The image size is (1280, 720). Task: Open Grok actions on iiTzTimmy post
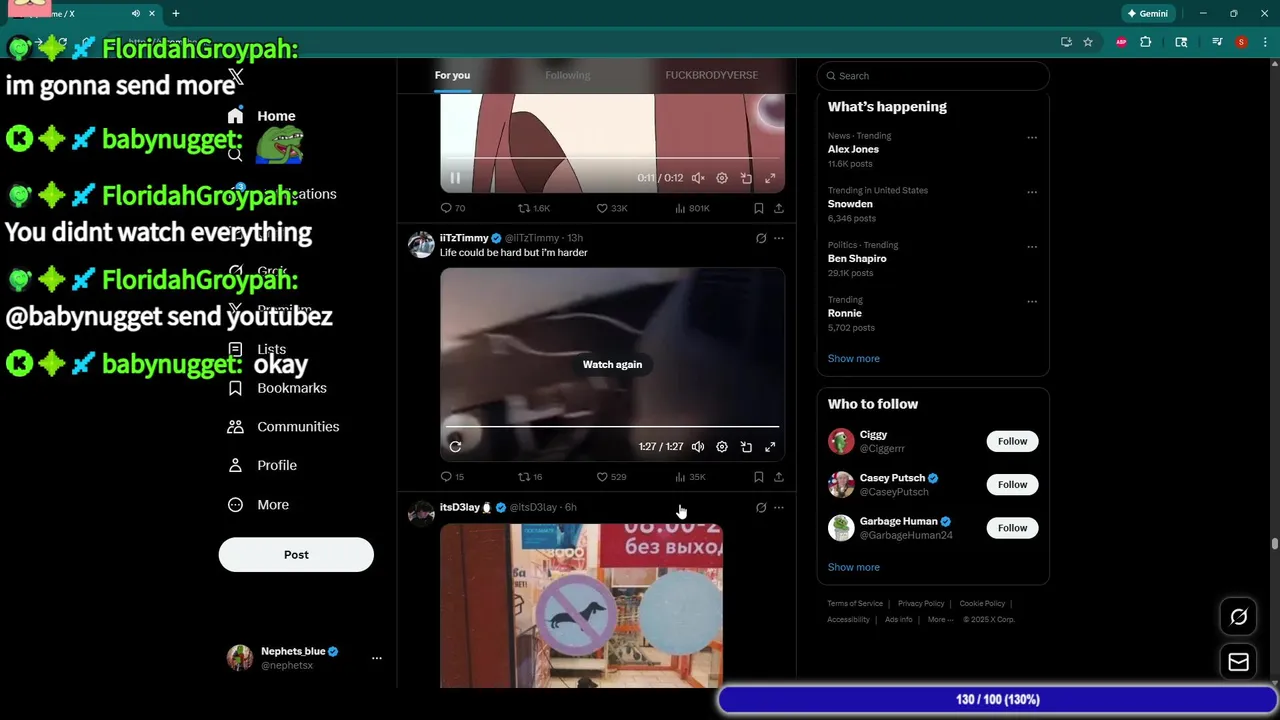pos(761,238)
